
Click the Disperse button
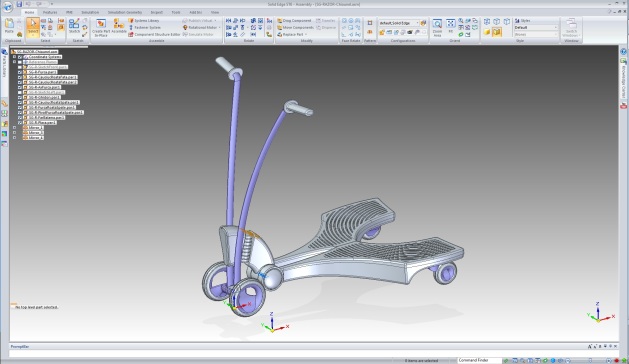click(326, 27)
